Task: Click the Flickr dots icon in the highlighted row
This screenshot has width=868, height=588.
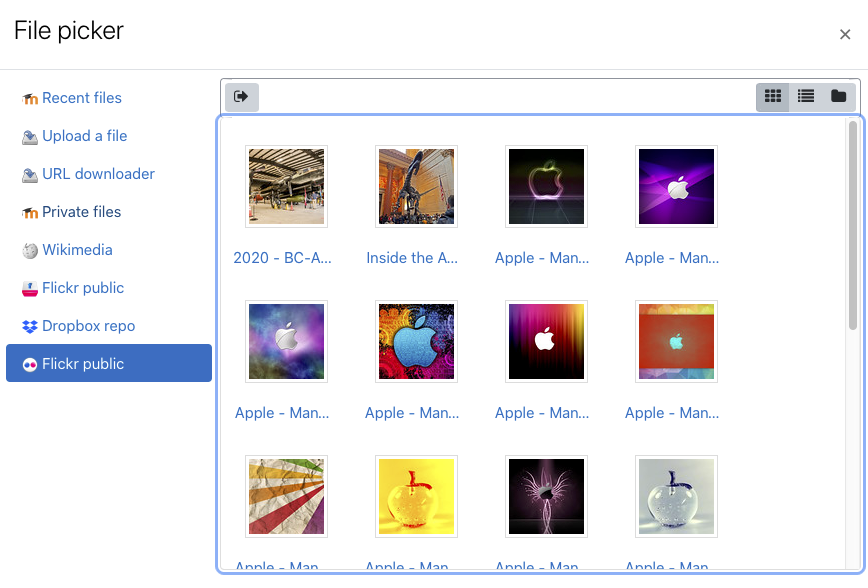Action: coord(30,364)
